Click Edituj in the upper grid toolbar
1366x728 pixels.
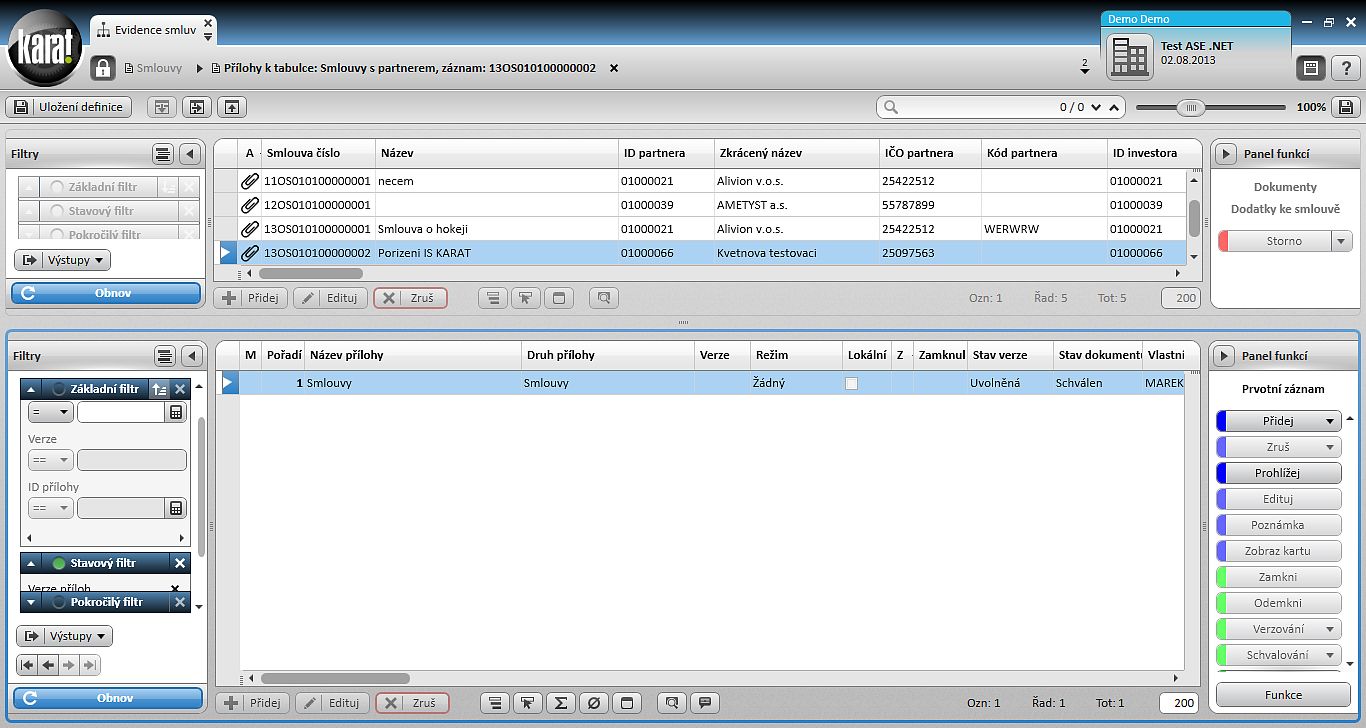pyautogui.click(x=330, y=297)
